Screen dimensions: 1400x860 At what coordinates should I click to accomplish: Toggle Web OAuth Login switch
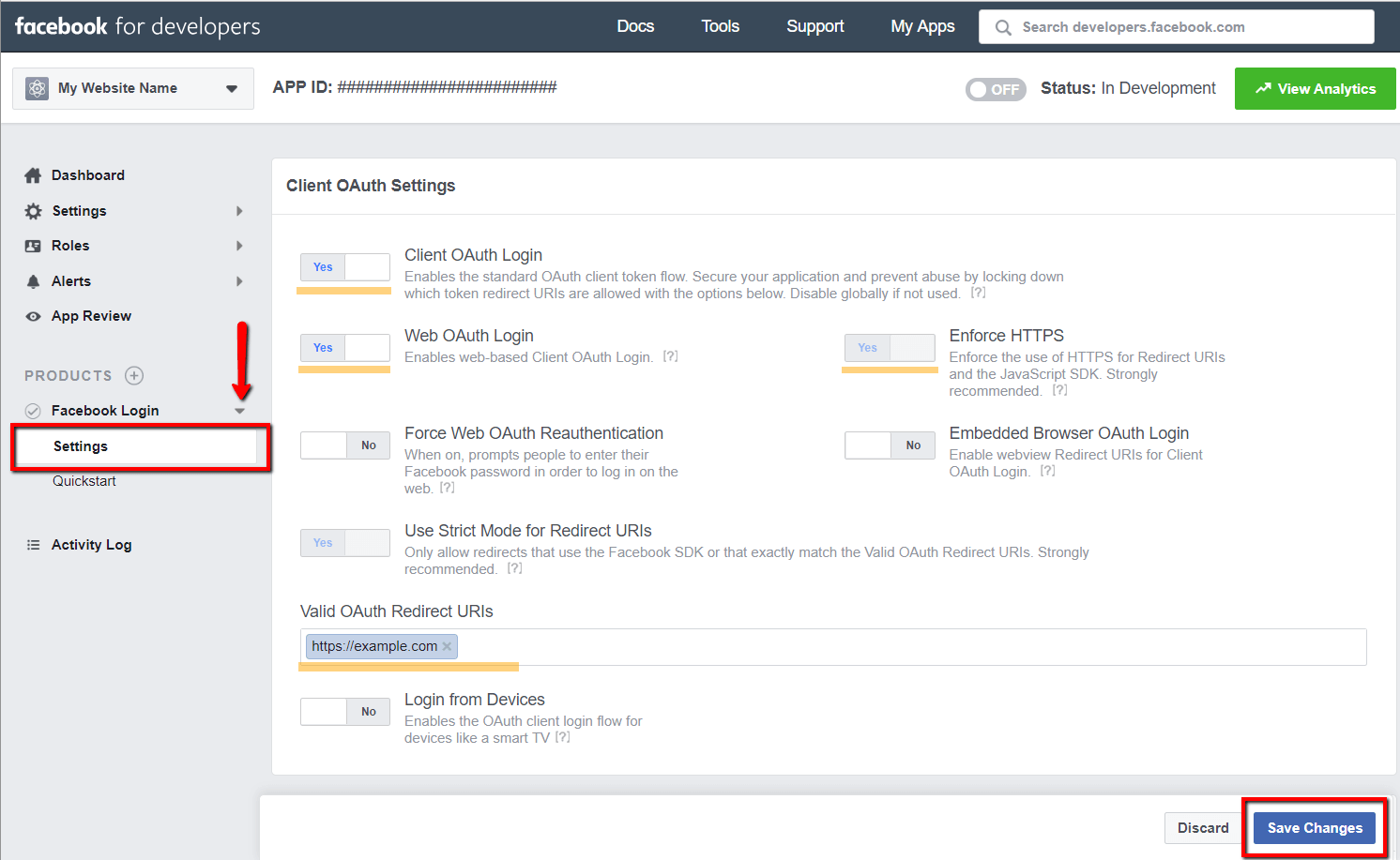tap(345, 348)
